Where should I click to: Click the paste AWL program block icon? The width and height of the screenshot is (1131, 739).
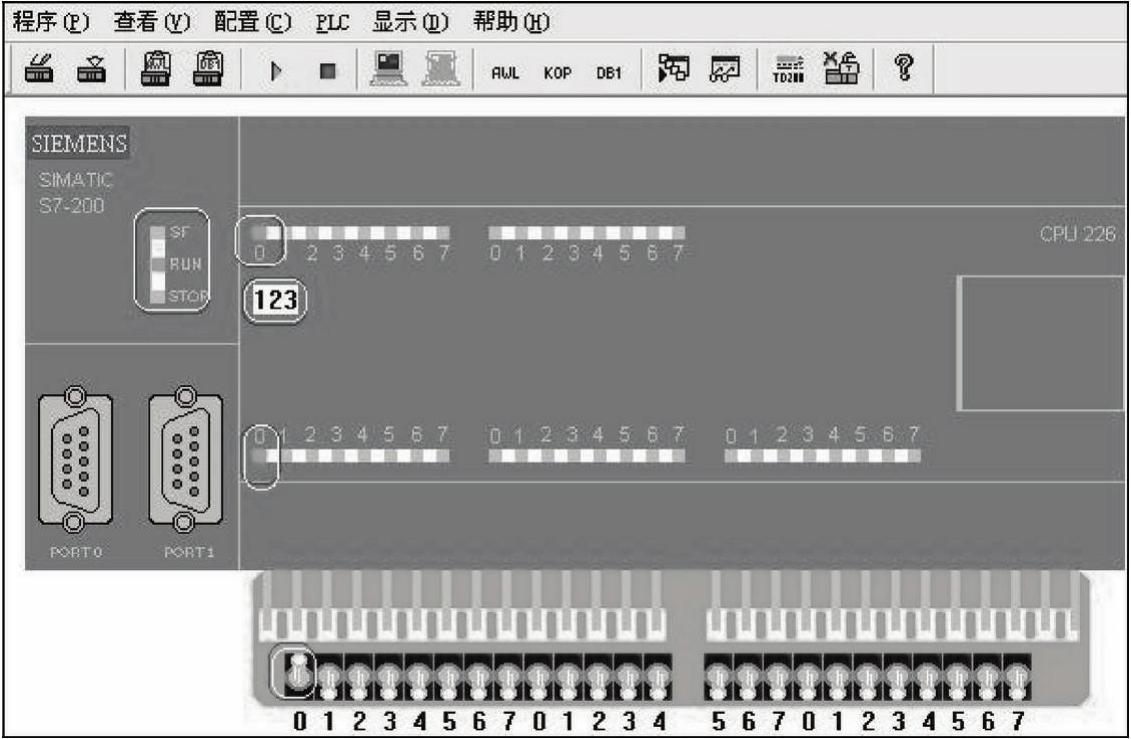pyautogui.click(x=155, y=69)
